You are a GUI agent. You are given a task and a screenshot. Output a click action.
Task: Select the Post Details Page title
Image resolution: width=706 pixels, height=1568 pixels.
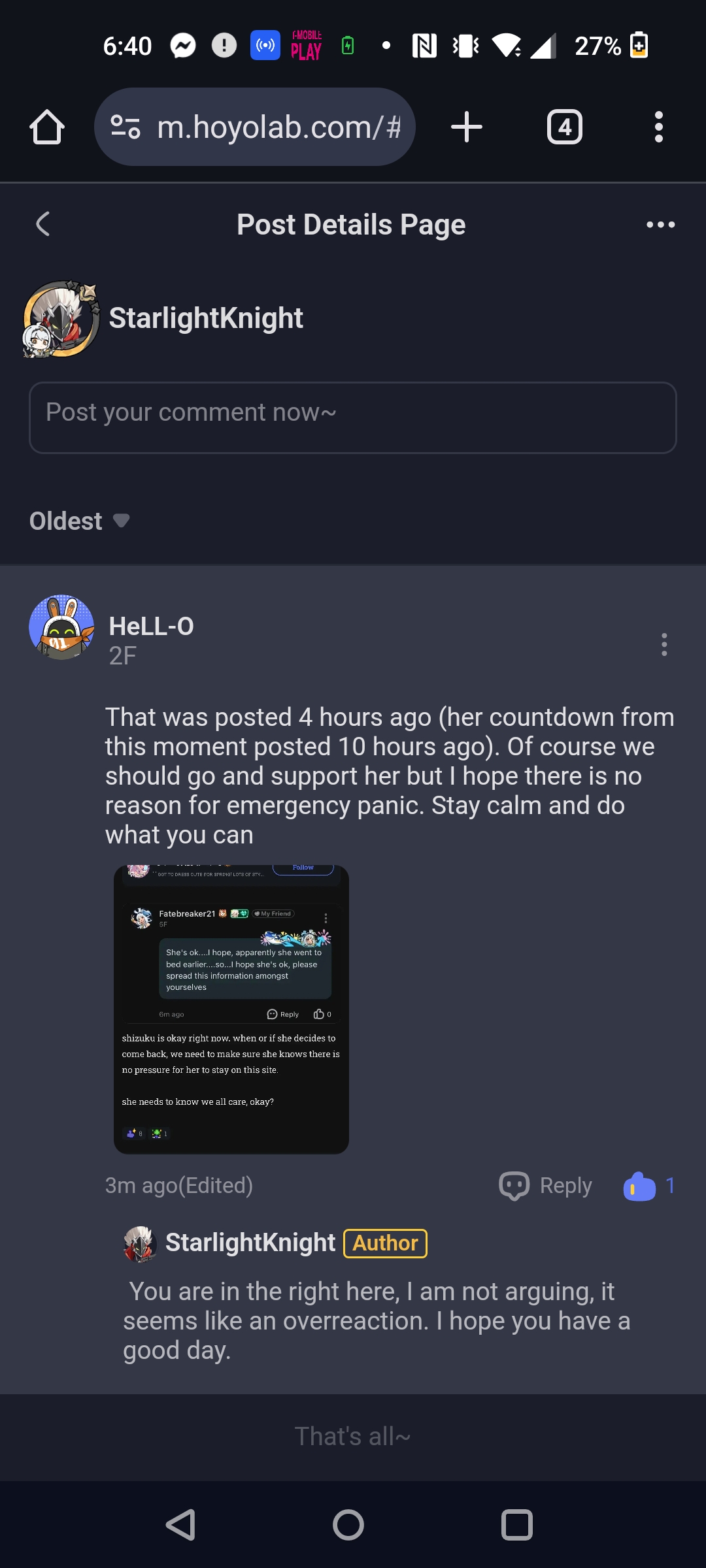pos(351,224)
